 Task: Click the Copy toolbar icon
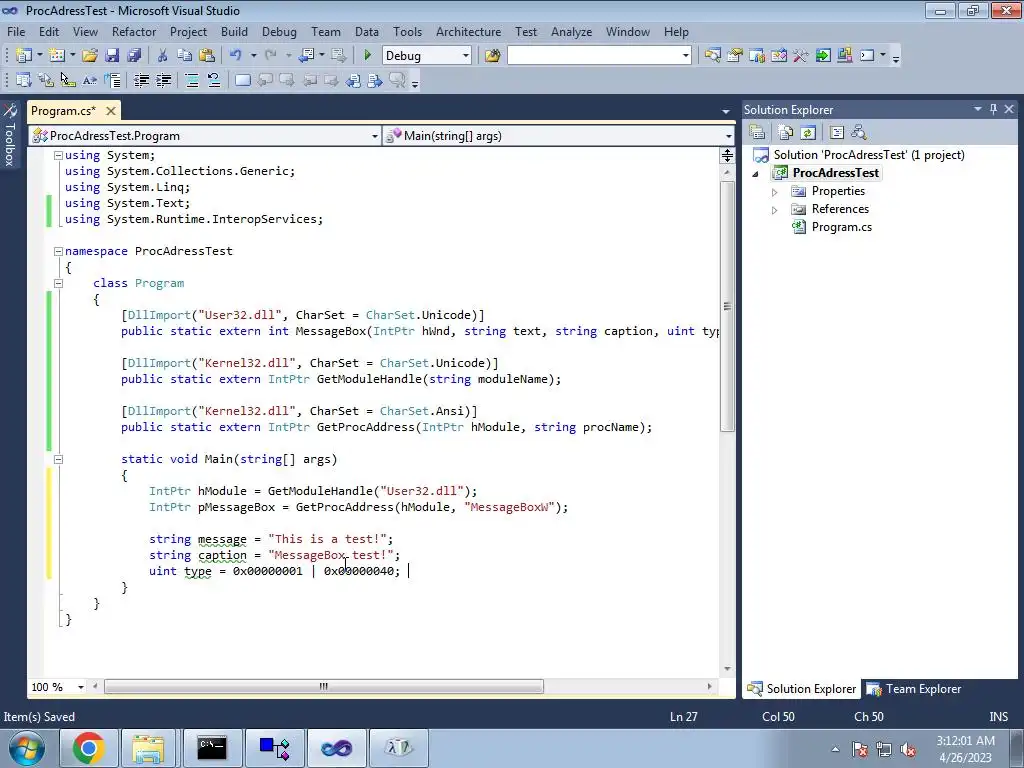pyautogui.click(x=184, y=56)
